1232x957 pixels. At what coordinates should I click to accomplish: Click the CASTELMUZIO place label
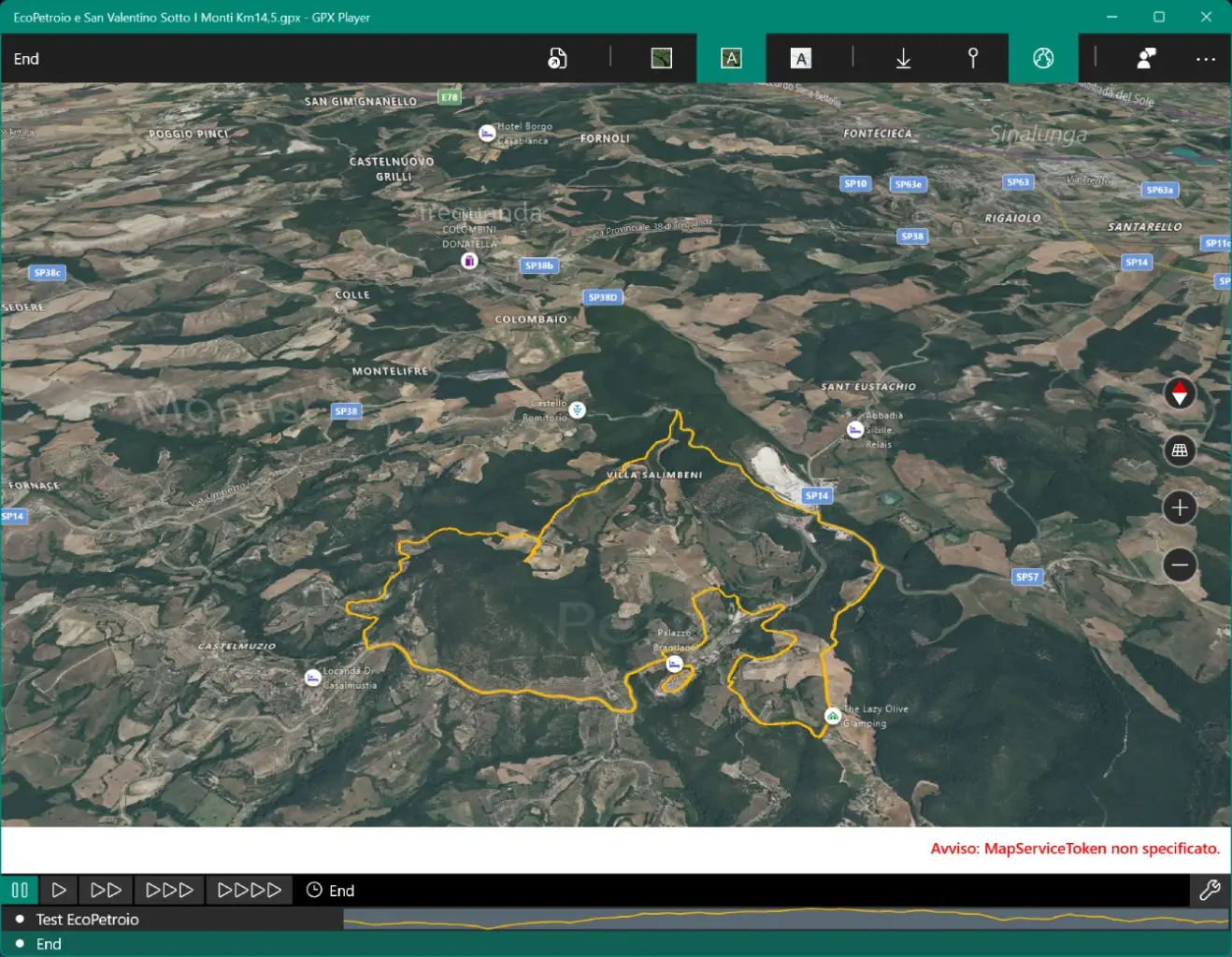tap(236, 646)
